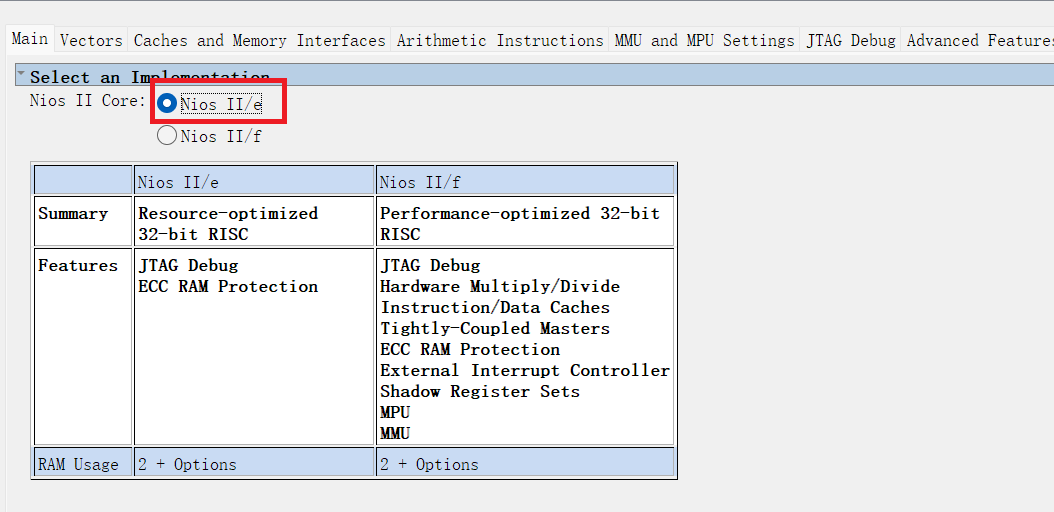Open the JTAG Debug tab
The image size is (1054, 512).
(851, 41)
